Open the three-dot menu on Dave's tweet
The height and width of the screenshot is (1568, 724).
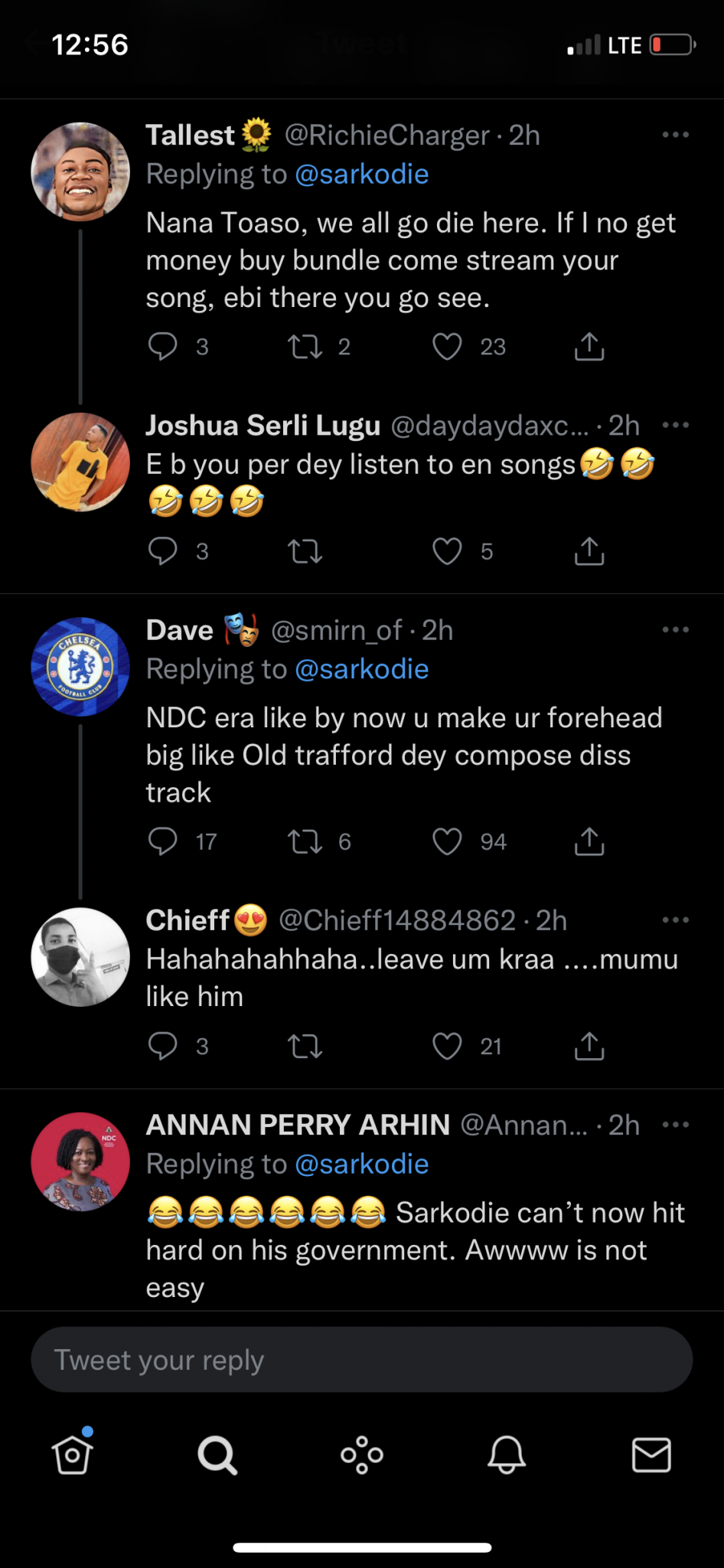coord(675,629)
